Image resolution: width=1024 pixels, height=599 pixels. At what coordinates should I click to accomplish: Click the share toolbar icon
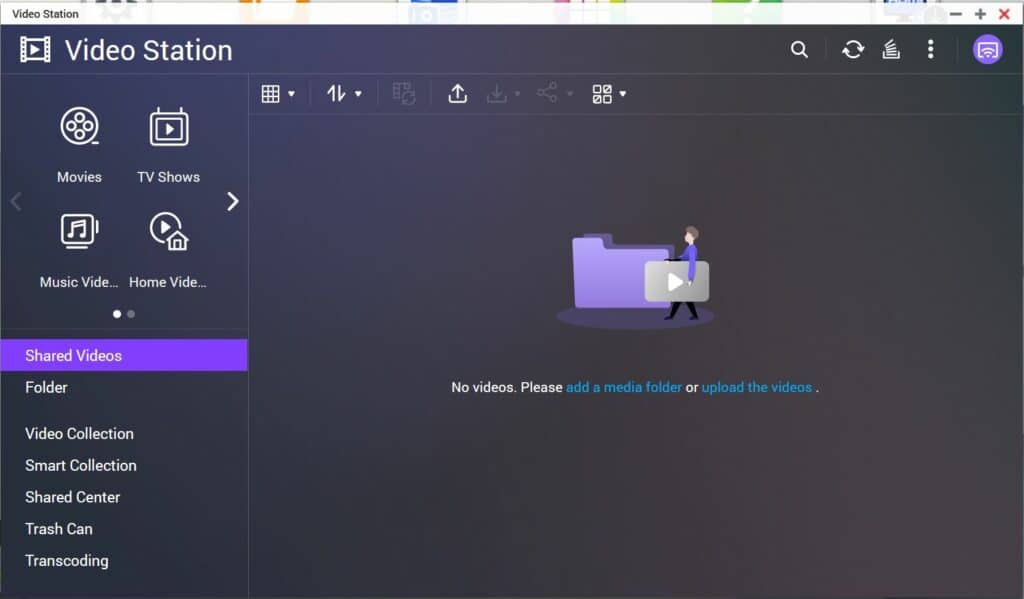(x=547, y=92)
